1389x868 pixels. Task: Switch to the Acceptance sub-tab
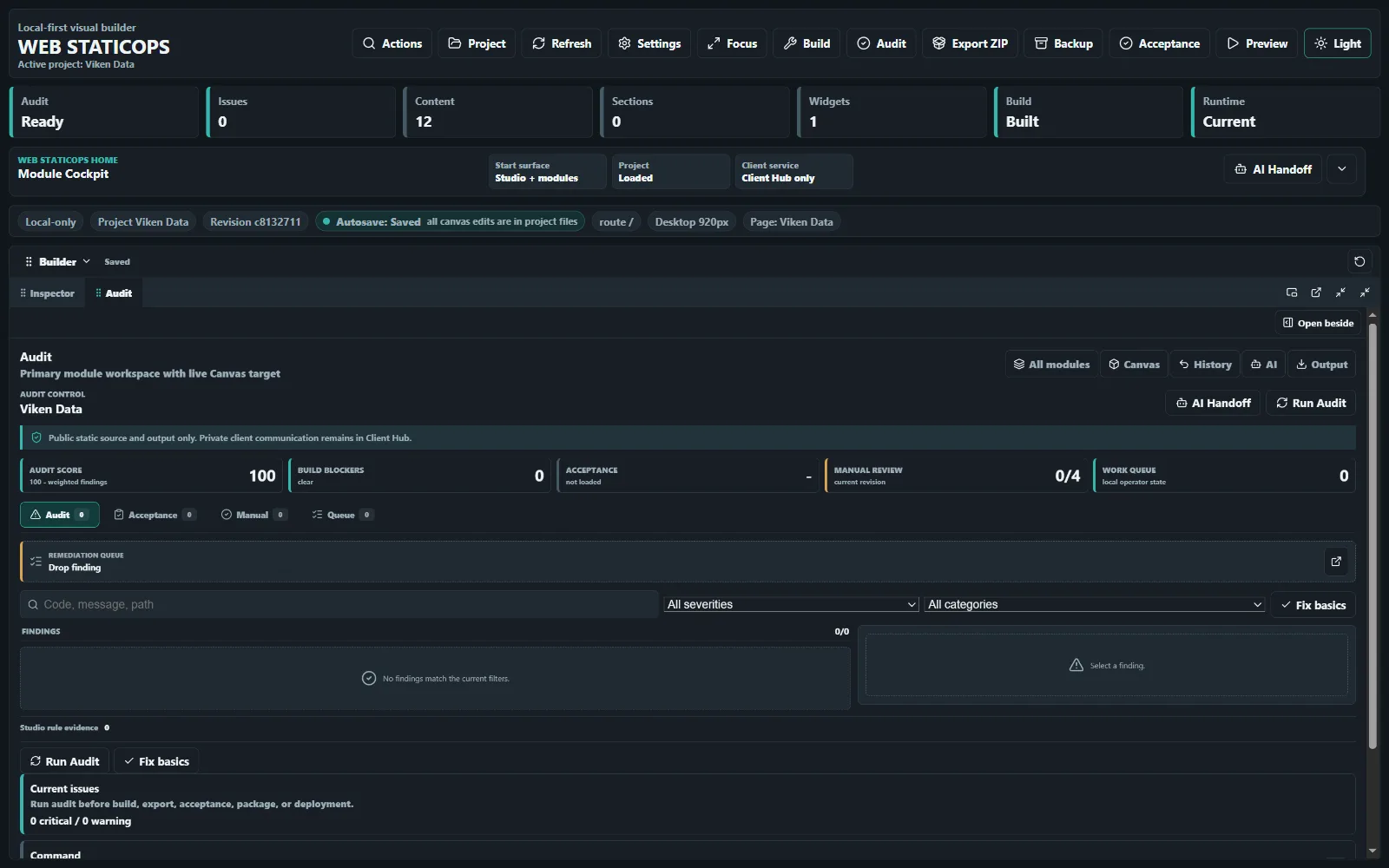(x=155, y=515)
